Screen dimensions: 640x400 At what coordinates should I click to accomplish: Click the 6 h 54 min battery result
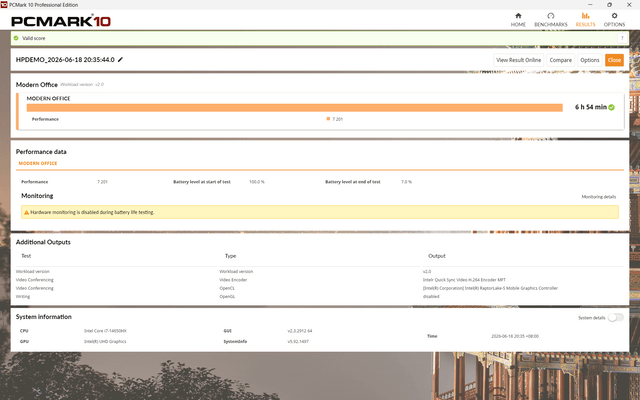591,107
